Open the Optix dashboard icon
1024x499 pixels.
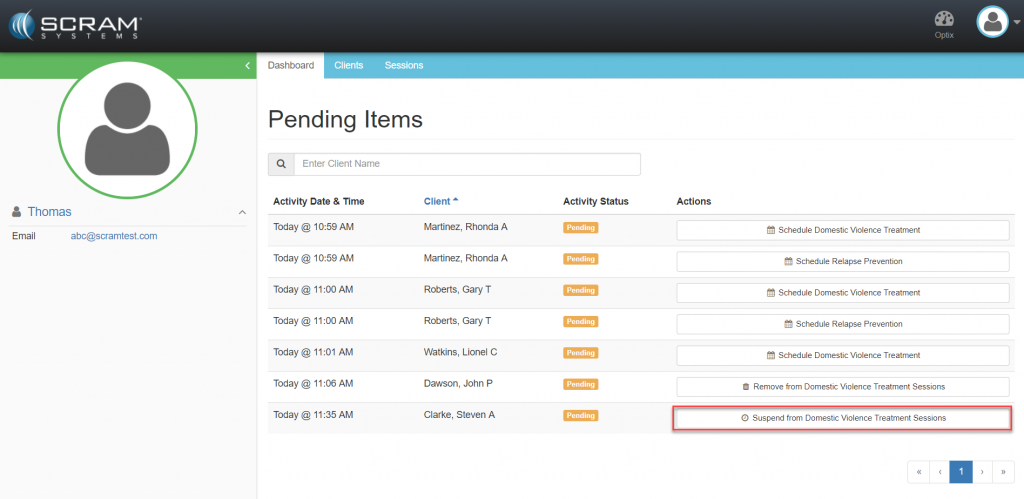(x=943, y=23)
